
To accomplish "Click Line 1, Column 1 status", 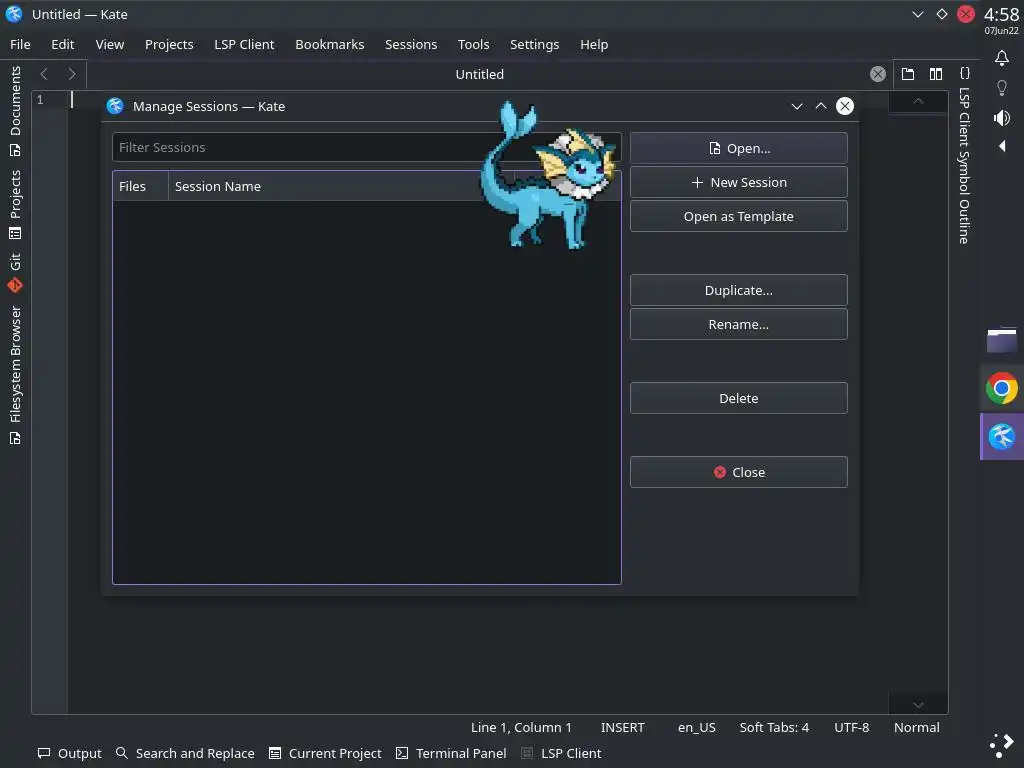I will (x=521, y=727).
